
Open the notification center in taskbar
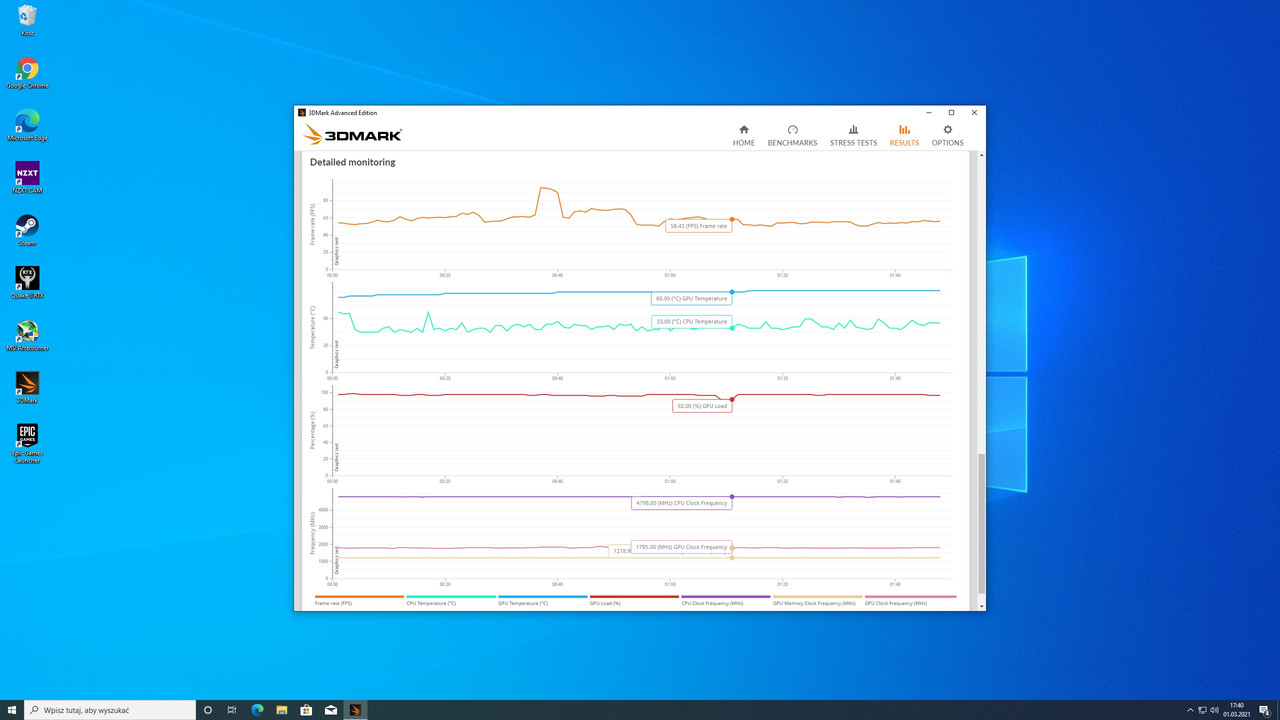1264,710
